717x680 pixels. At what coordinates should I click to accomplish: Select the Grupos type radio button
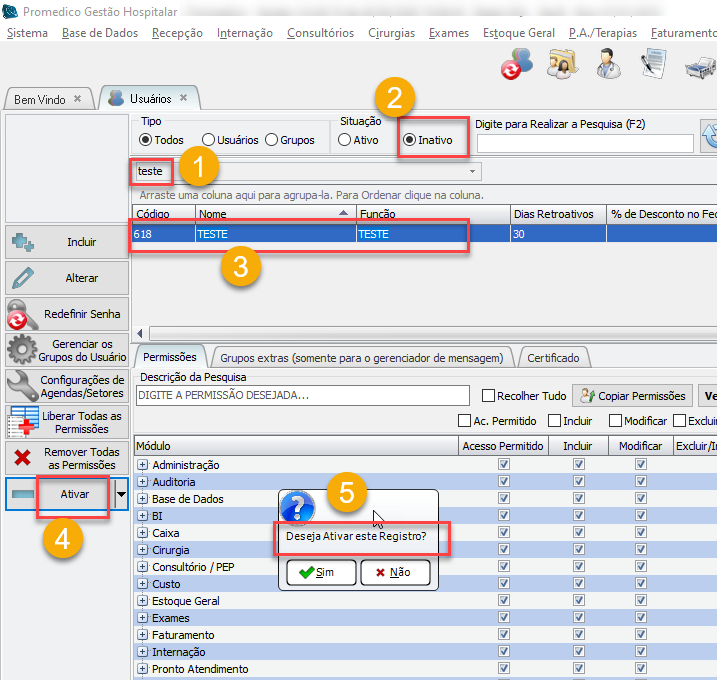[x=270, y=140]
